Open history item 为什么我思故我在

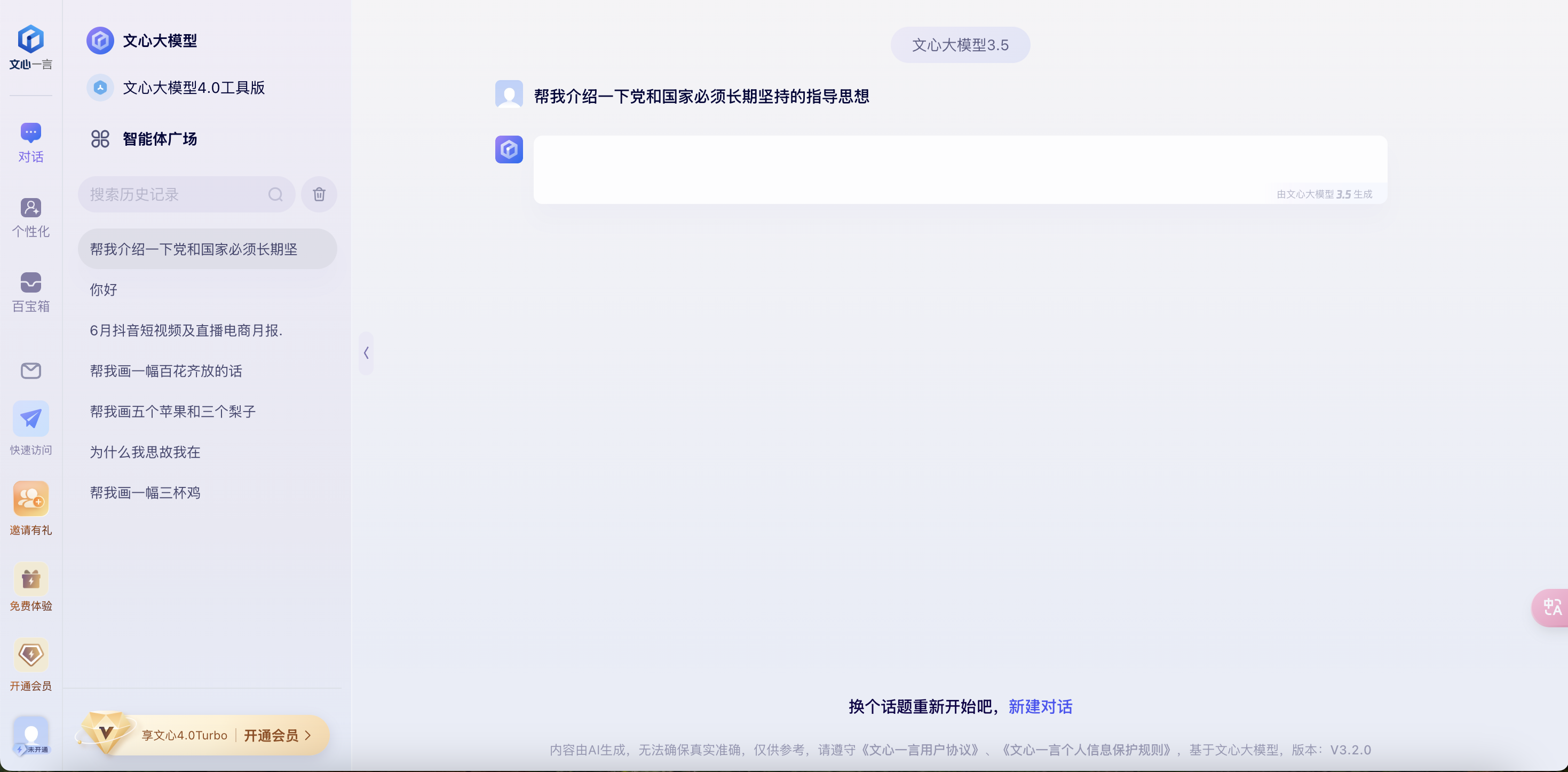point(145,452)
